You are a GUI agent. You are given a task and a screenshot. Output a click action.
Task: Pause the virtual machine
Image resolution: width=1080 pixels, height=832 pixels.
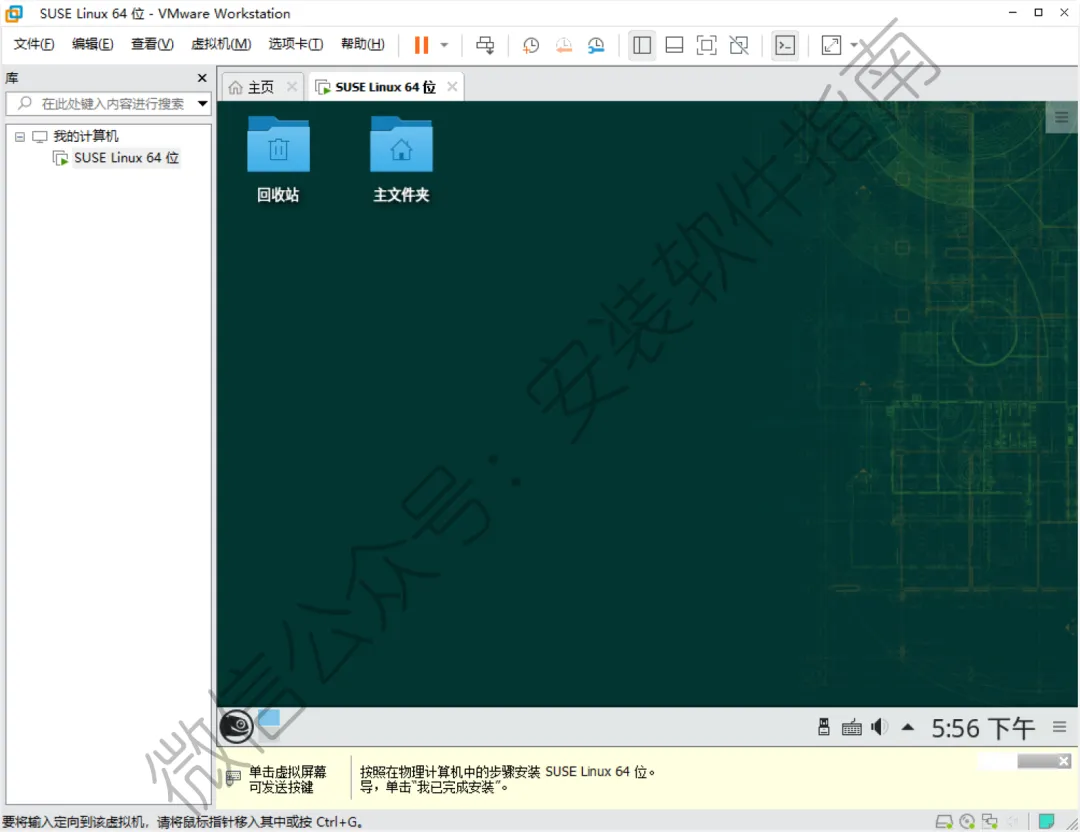421,45
